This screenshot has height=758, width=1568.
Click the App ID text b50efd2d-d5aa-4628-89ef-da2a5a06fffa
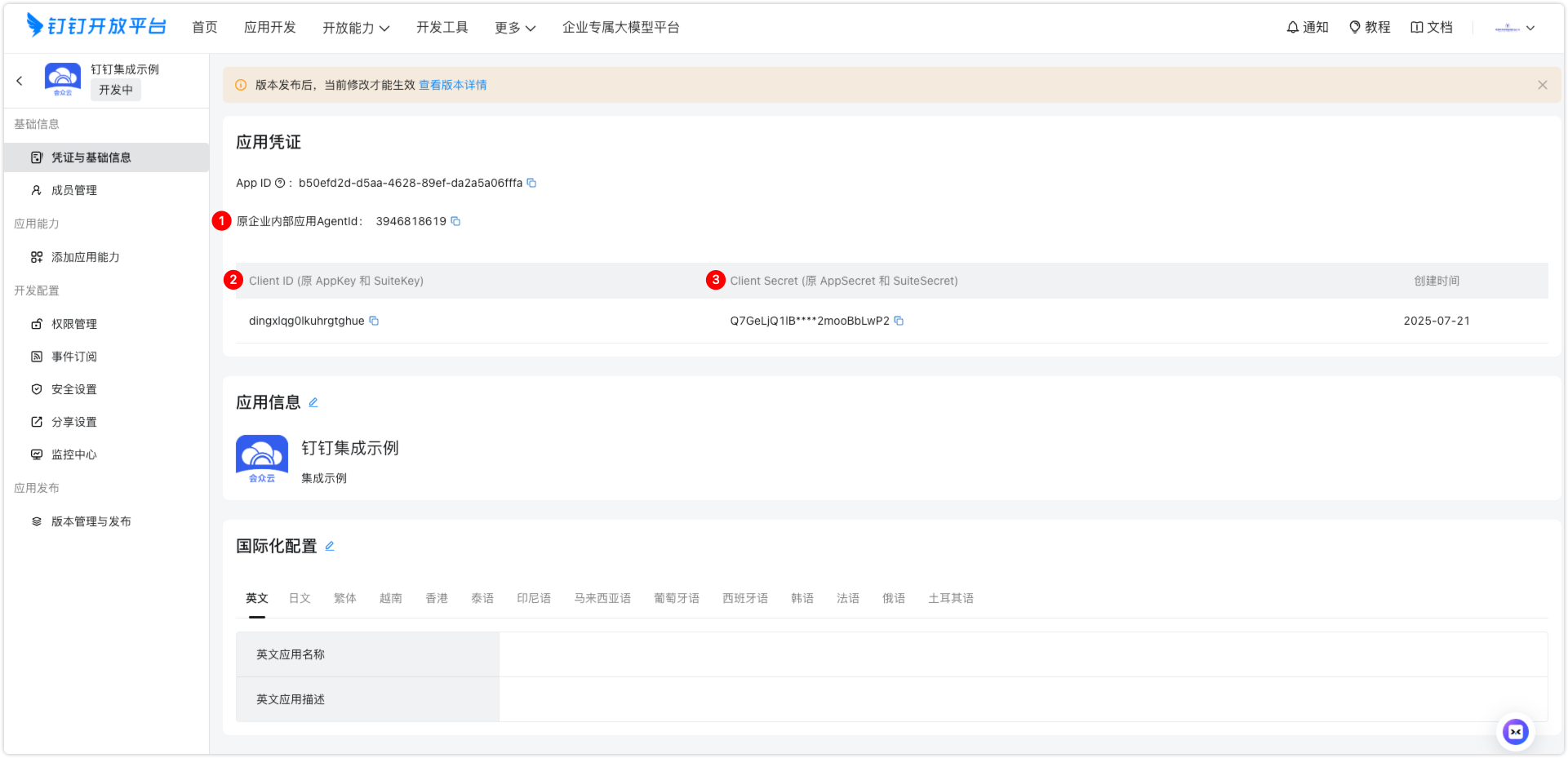(411, 183)
